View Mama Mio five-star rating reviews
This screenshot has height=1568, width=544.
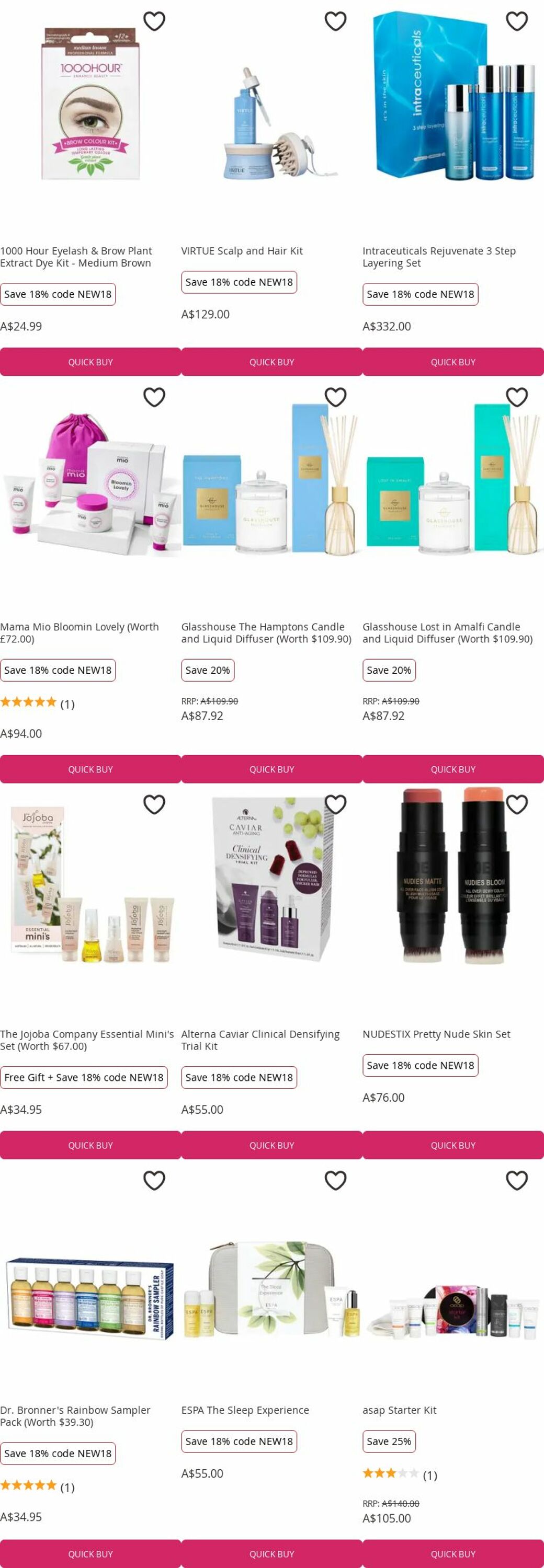[37, 704]
